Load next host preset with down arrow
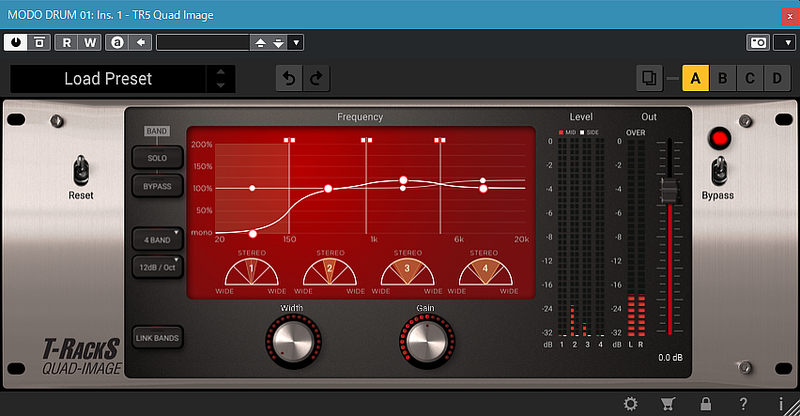 pyautogui.click(x=278, y=43)
